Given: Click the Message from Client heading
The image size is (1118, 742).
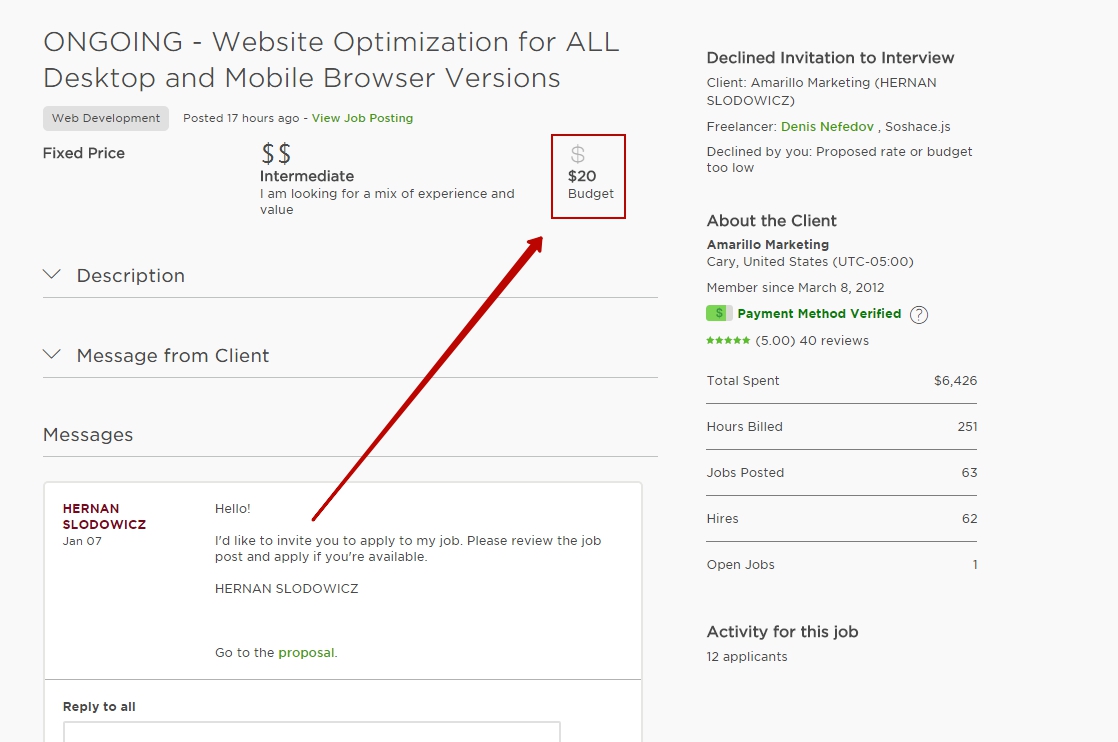Looking at the screenshot, I should tap(173, 356).
